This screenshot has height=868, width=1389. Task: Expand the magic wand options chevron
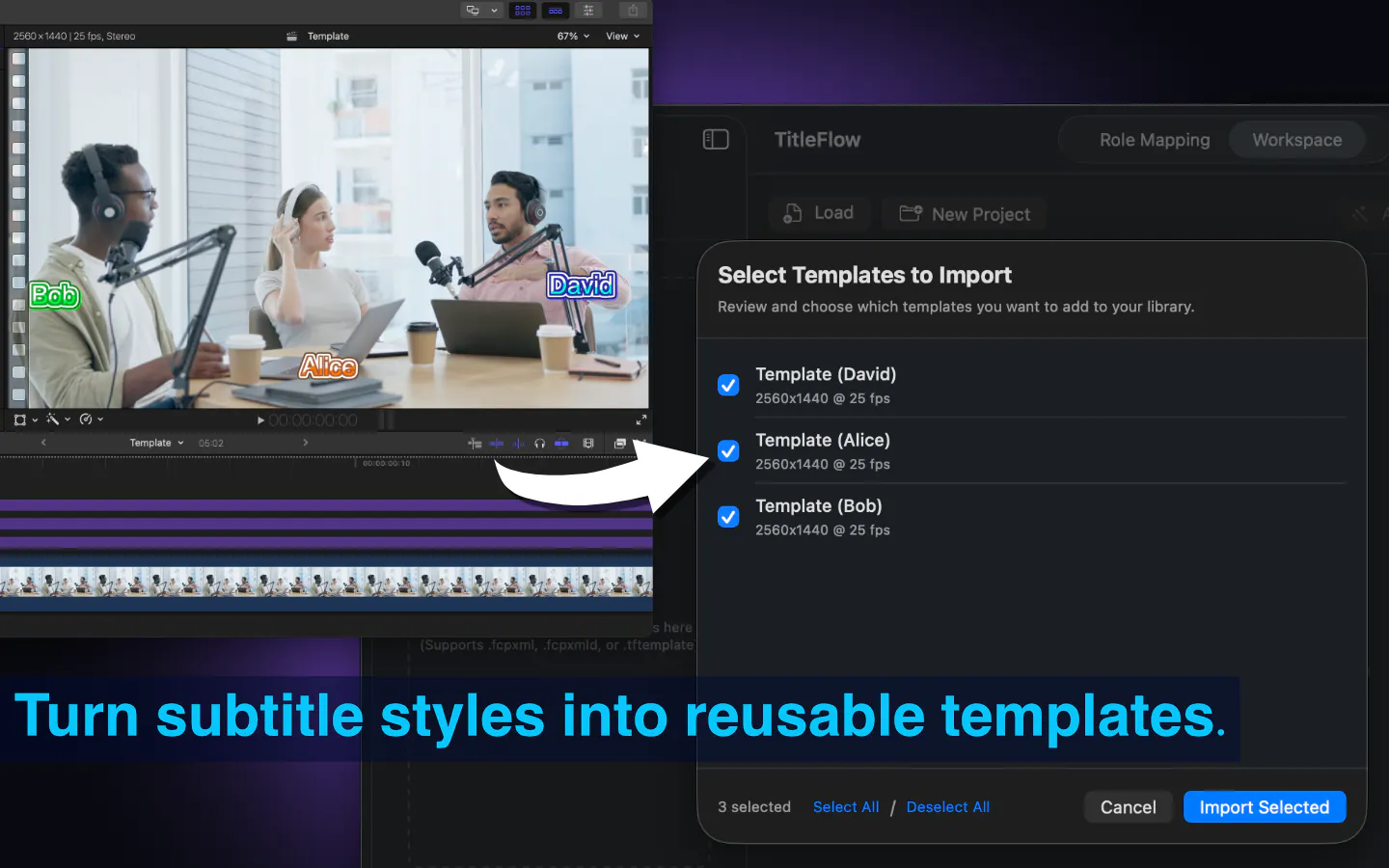pyautogui.click(x=68, y=420)
